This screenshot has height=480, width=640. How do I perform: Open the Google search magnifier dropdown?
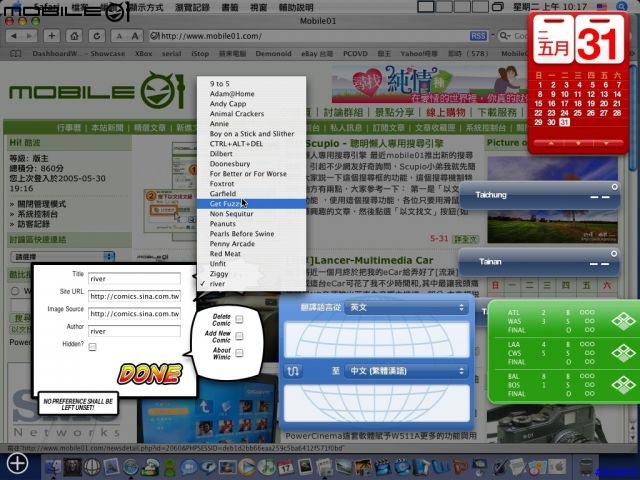point(505,36)
